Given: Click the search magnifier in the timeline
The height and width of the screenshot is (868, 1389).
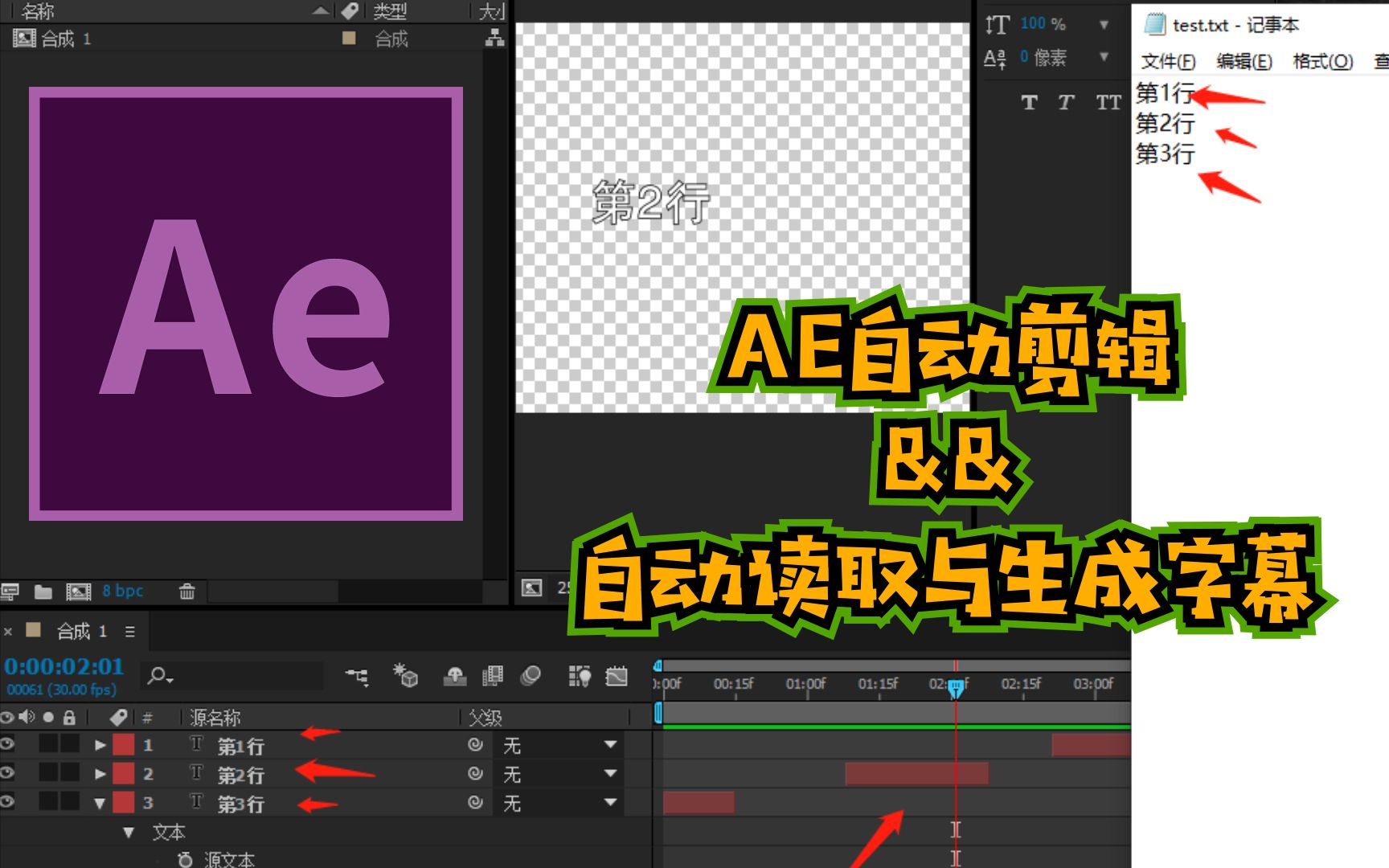Looking at the screenshot, I should point(159,676).
